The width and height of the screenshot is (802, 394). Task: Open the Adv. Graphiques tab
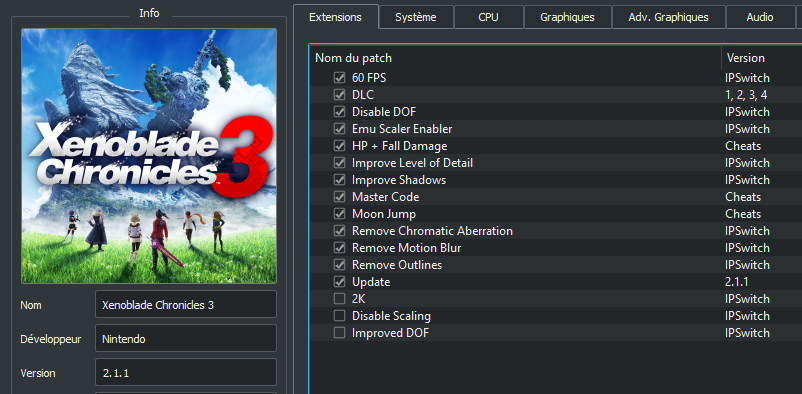click(669, 17)
